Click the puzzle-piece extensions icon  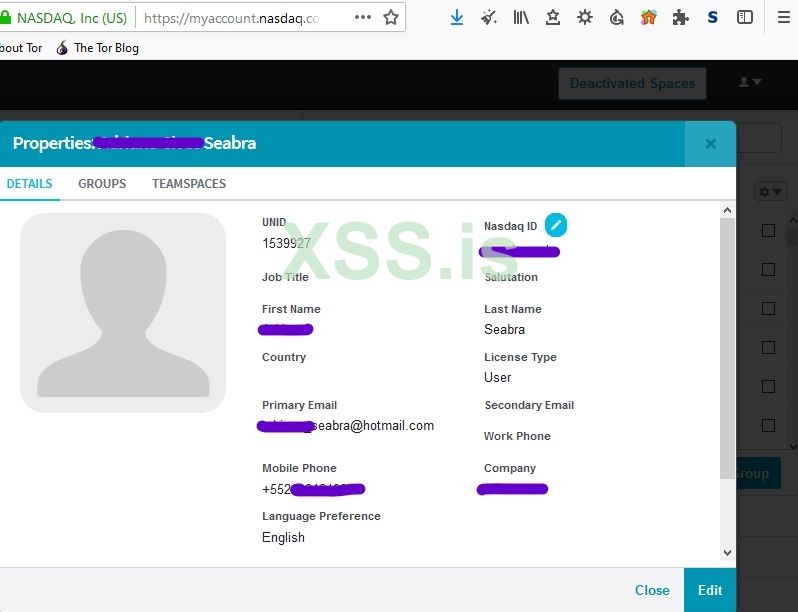click(680, 18)
